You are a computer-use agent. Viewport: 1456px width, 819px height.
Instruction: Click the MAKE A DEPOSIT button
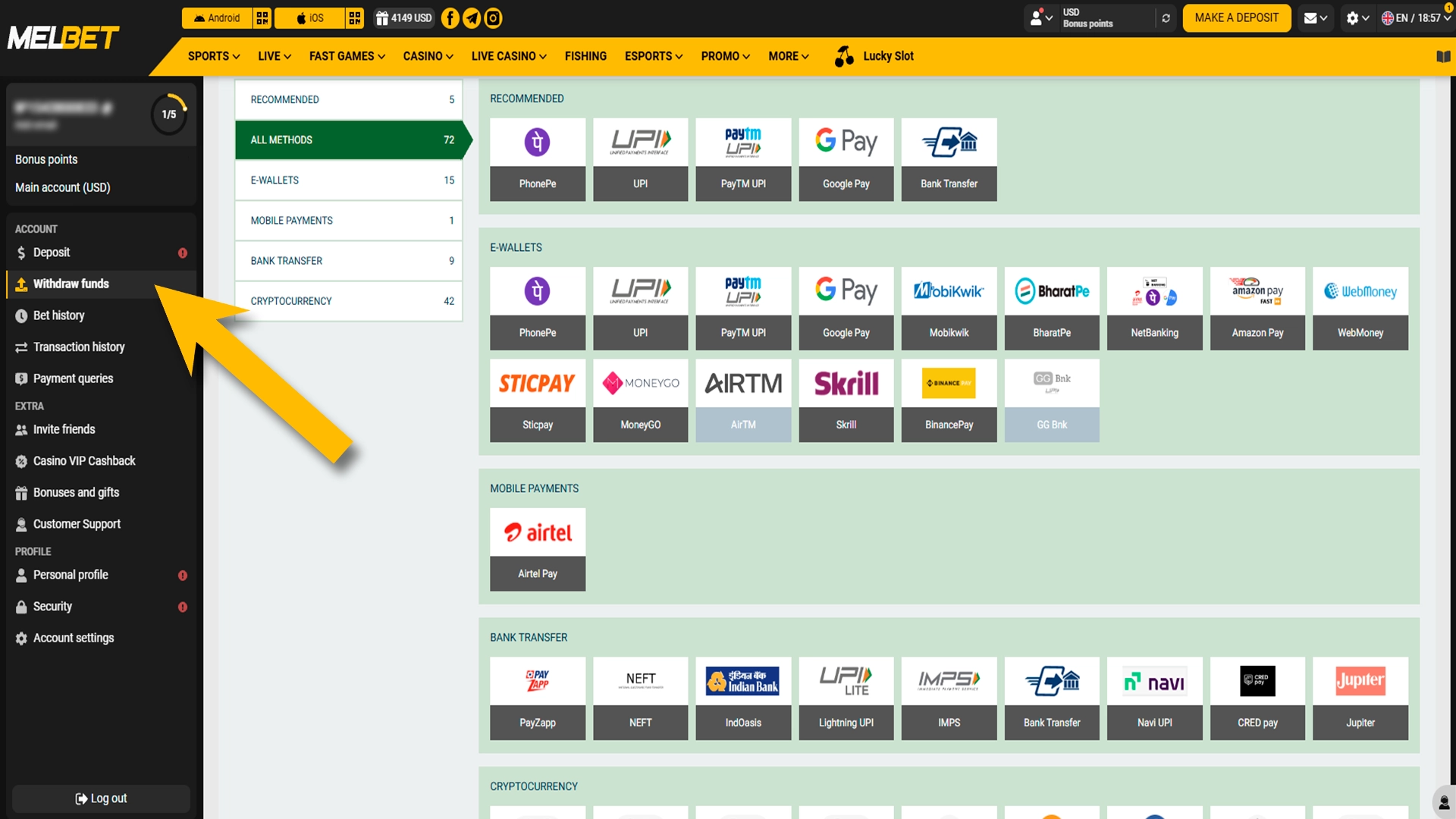click(1236, 18)
